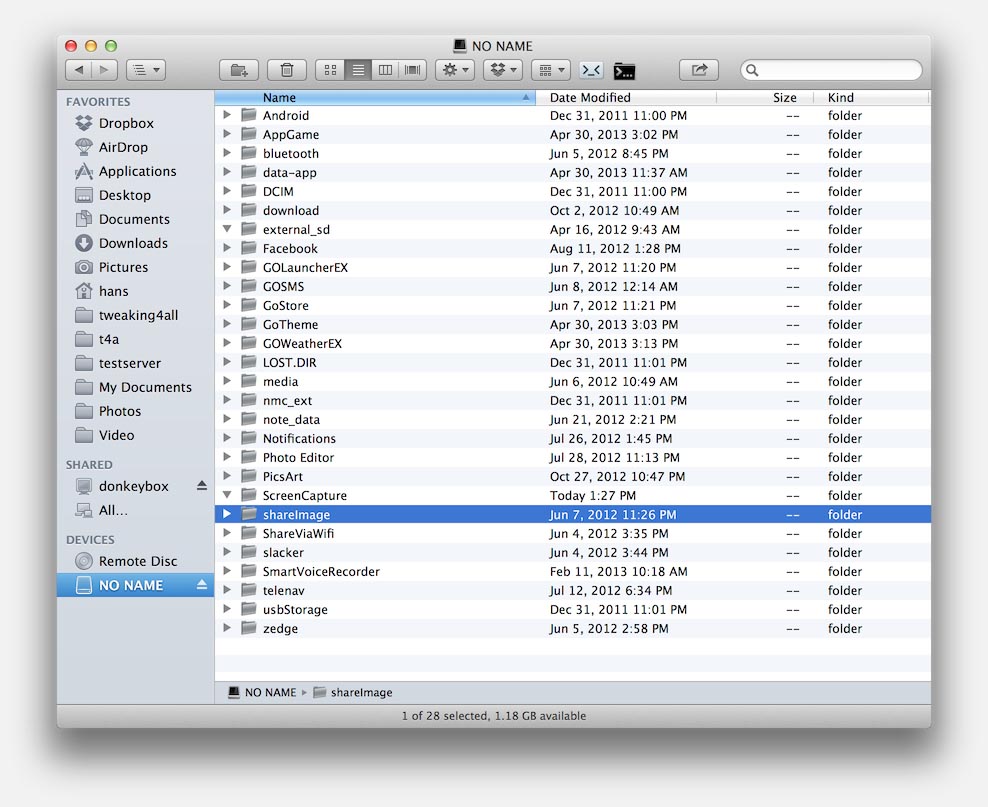Select the SmartVoiceRecorder folder
988x807 pixels.
point(573,571)
